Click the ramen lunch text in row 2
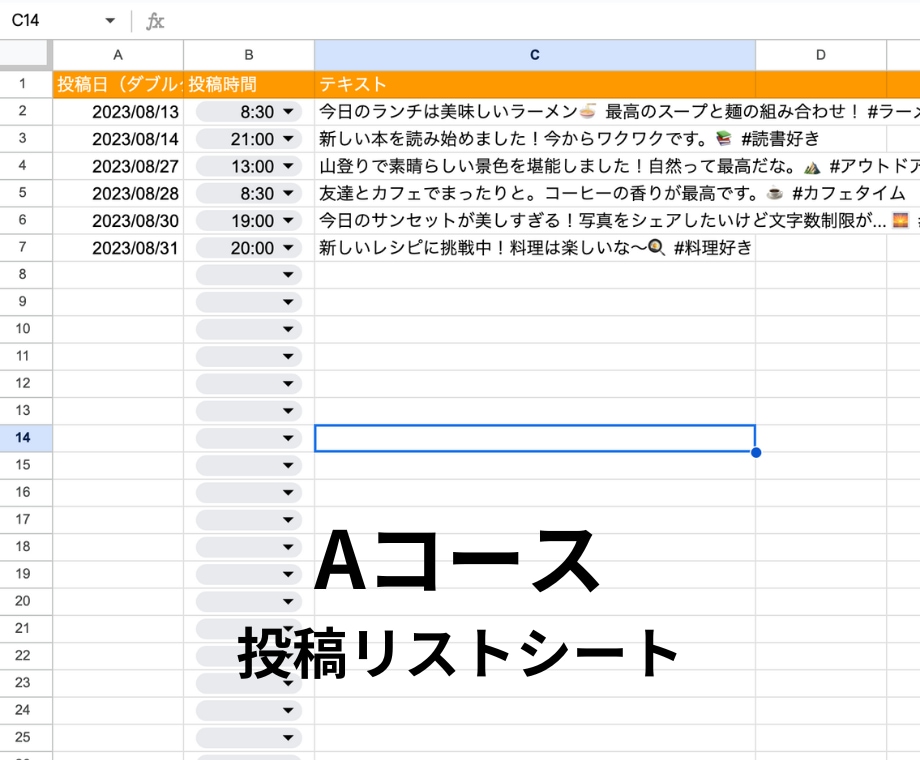 point(617,112)
